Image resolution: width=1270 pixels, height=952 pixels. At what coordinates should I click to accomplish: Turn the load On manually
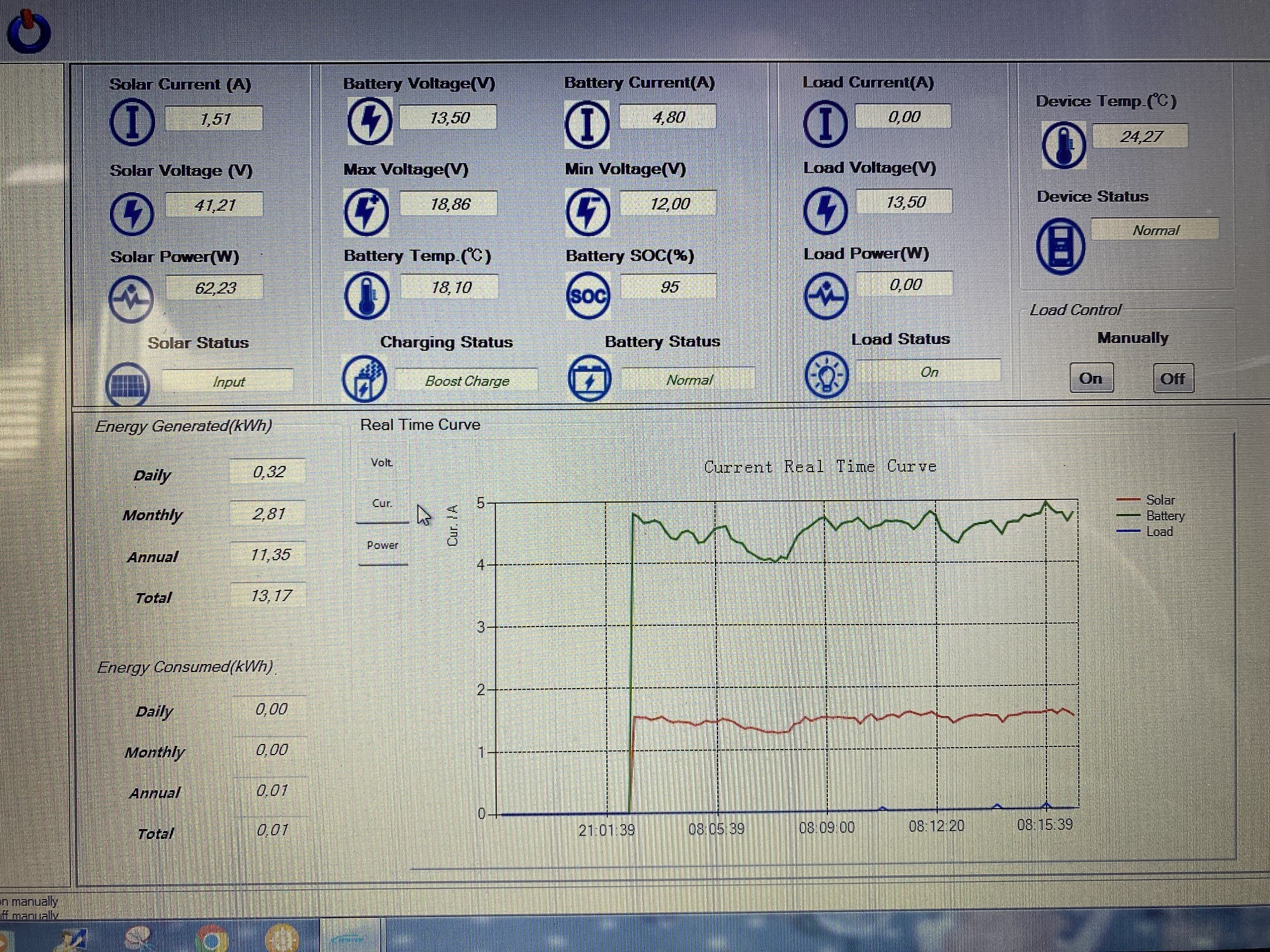[1091, 378]
